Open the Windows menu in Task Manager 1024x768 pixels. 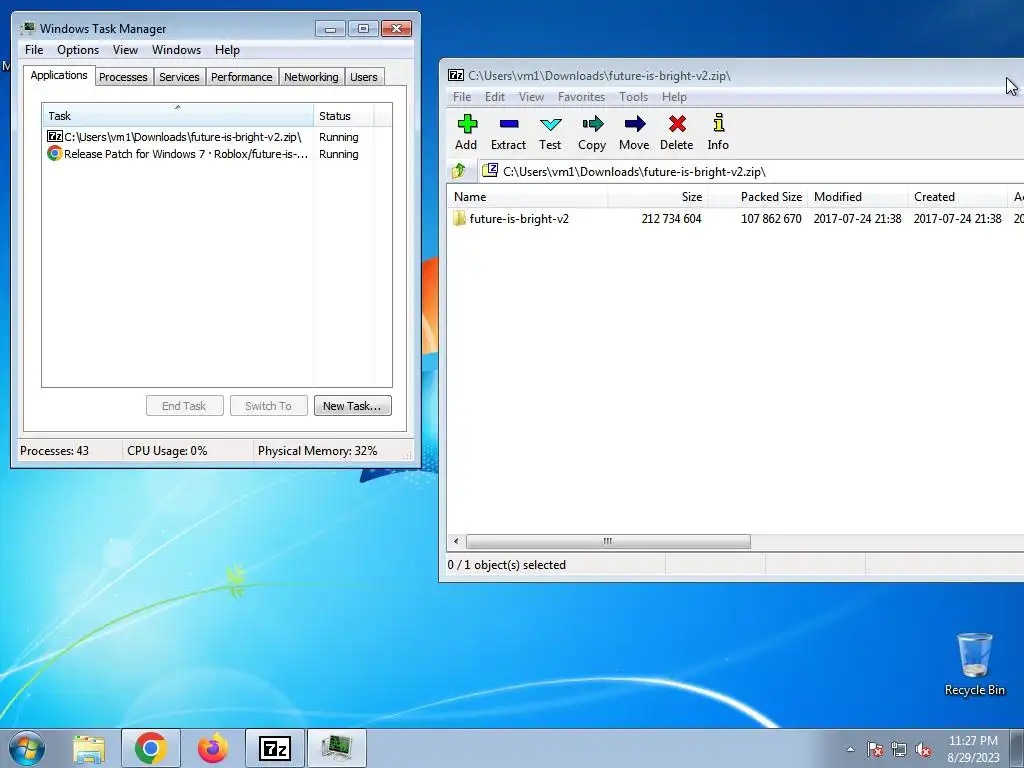176,50
